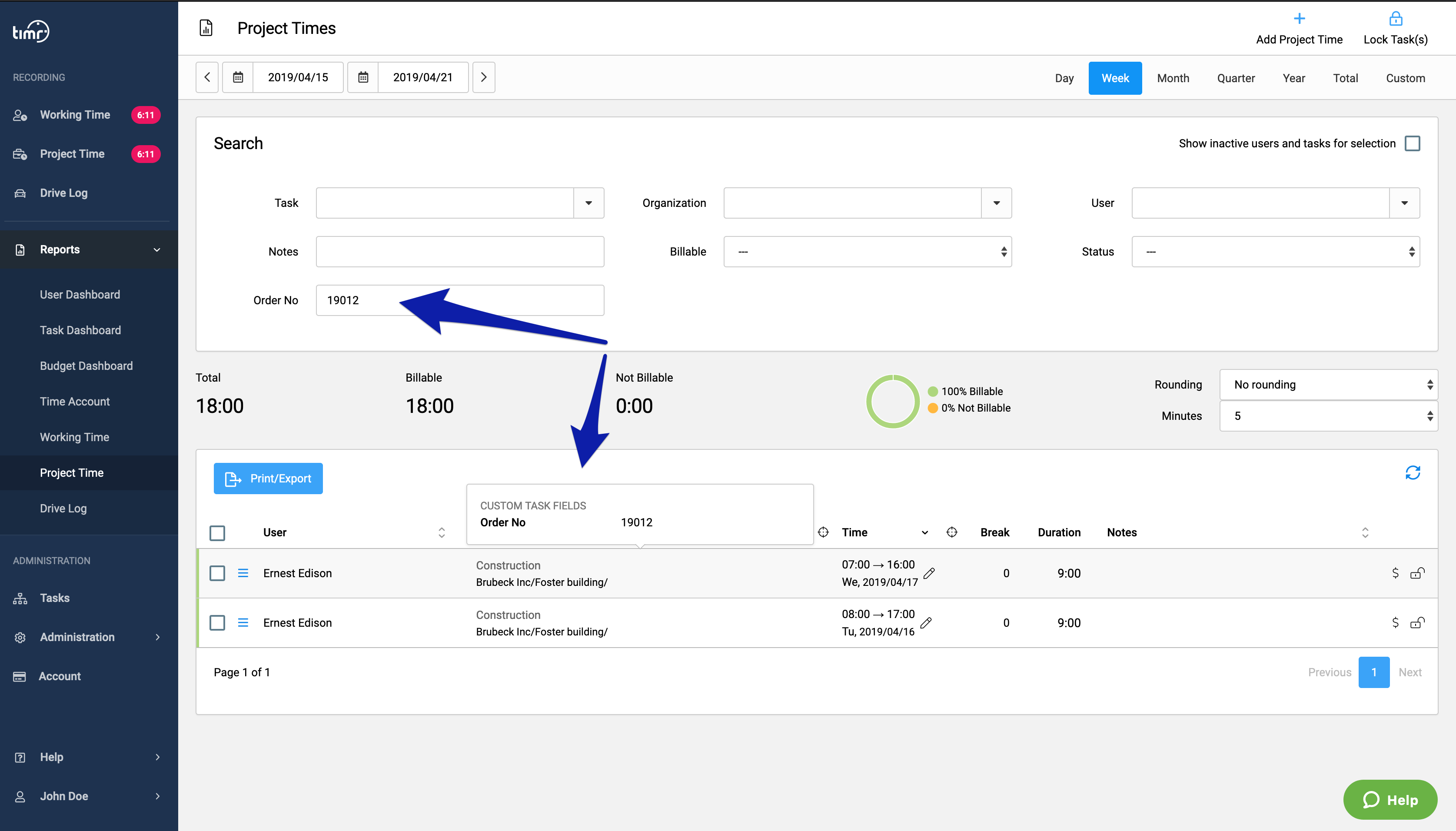
Task: Open start date calendar picker icon
Action: pos(238,77)
